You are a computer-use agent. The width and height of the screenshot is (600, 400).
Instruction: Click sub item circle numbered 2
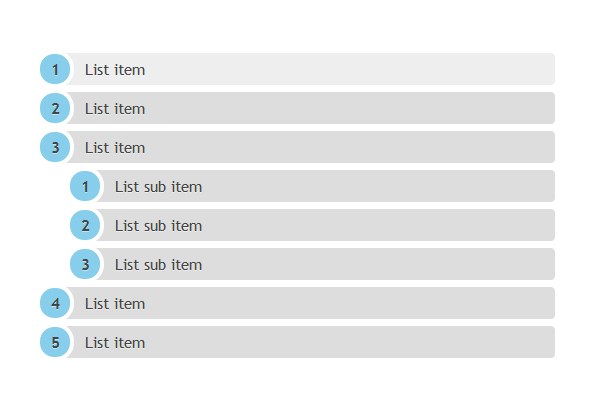[85, 225]
